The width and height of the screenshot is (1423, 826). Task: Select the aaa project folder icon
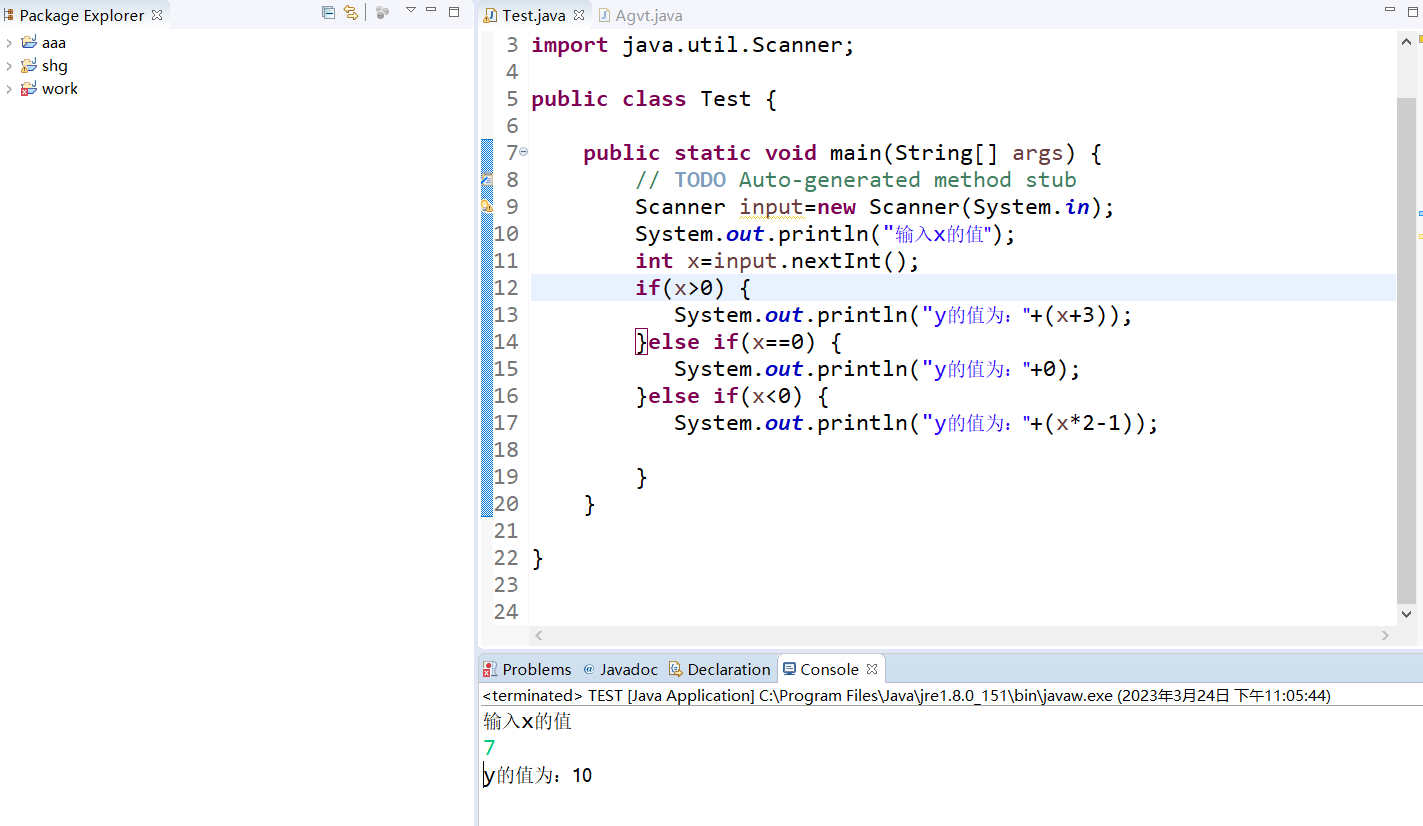(x=29, y=42)
